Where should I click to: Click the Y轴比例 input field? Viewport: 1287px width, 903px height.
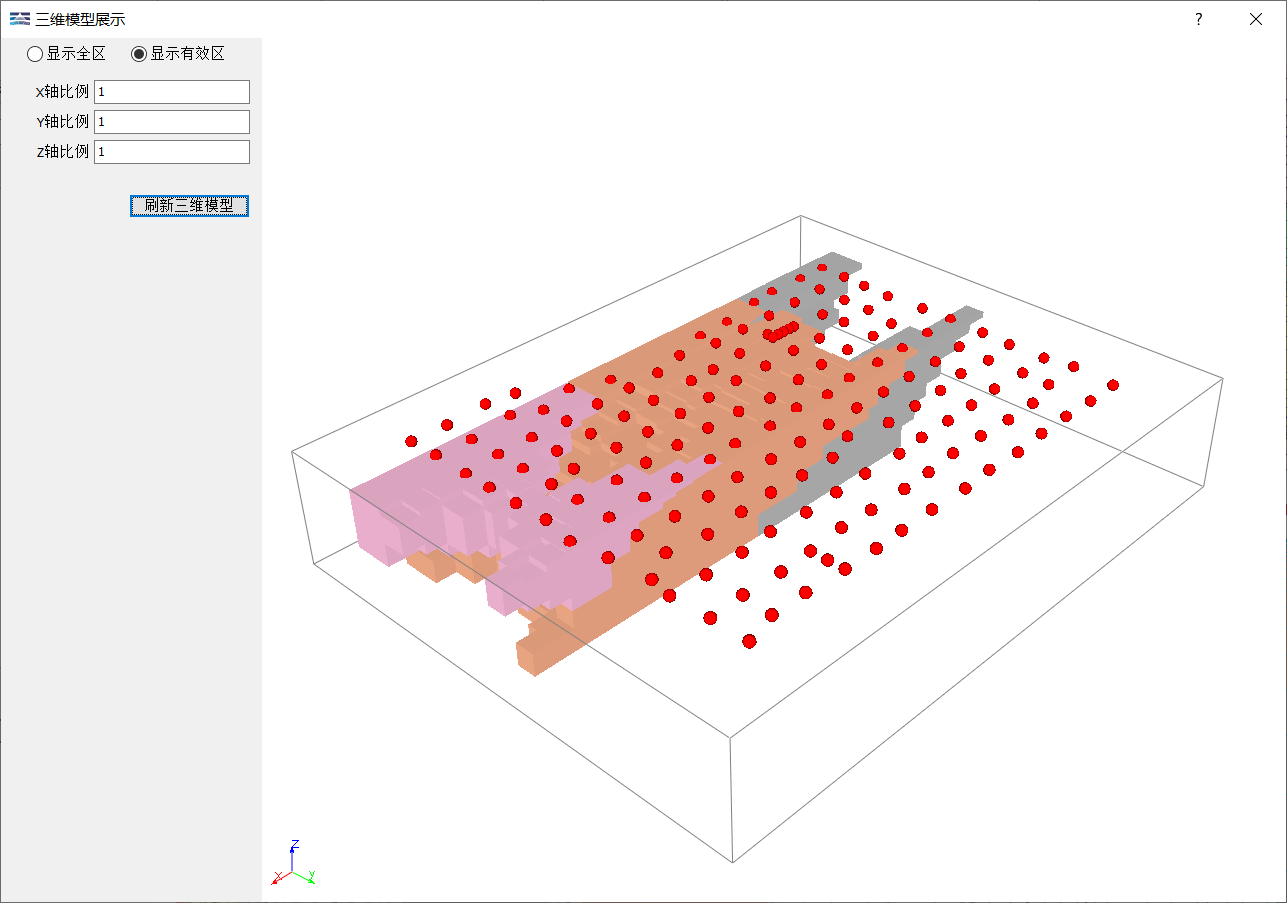172,122
